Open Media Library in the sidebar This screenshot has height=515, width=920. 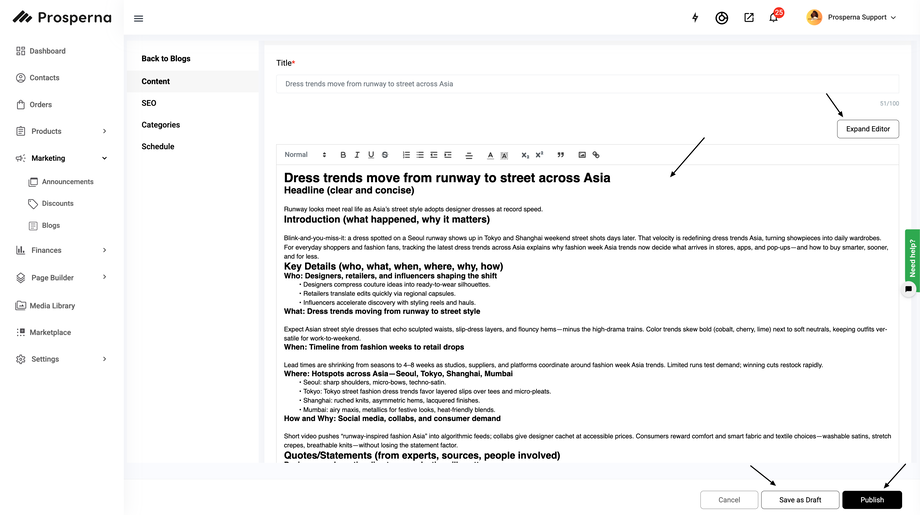(52, 306)
